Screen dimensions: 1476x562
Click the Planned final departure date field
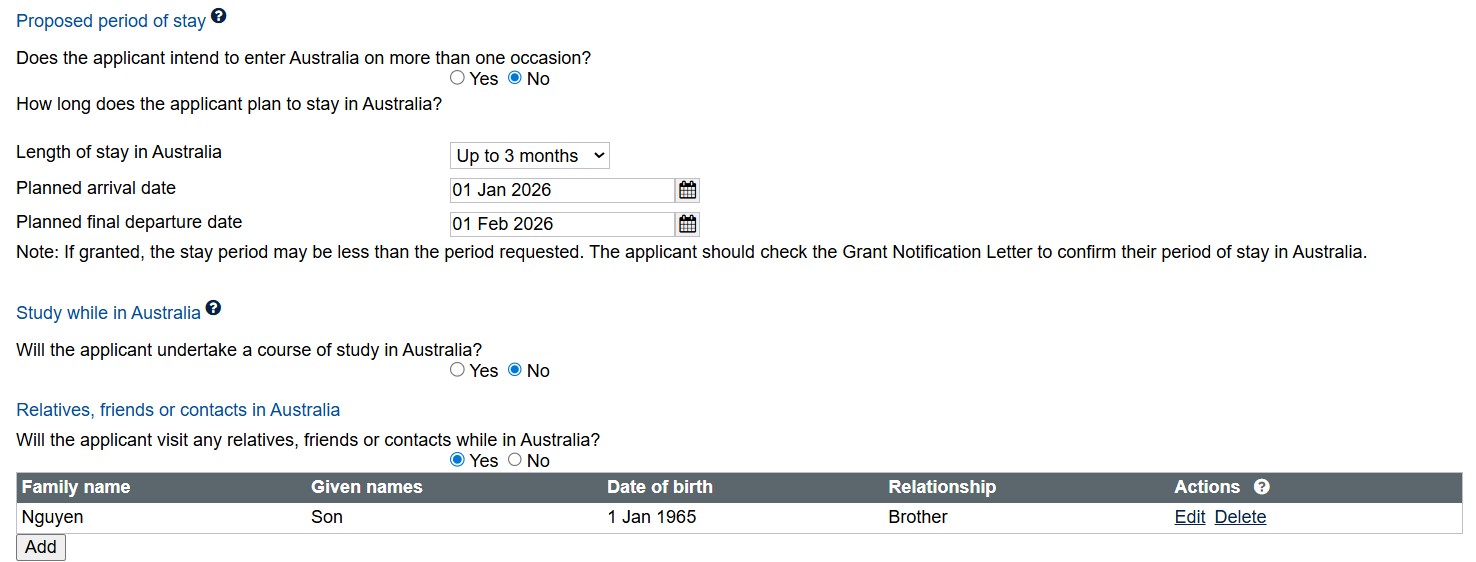tap(562, 224)
